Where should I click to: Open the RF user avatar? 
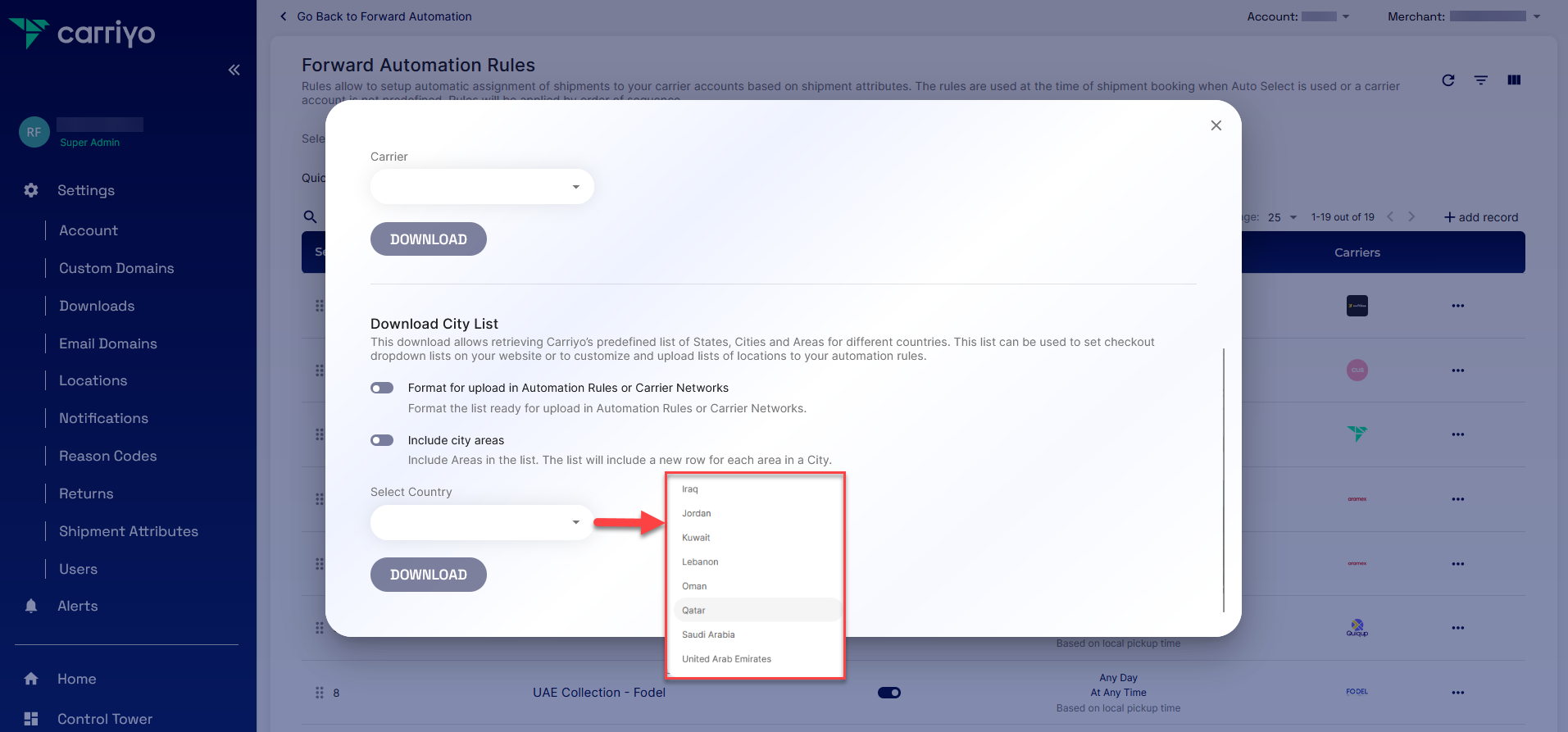pos(34,132)
